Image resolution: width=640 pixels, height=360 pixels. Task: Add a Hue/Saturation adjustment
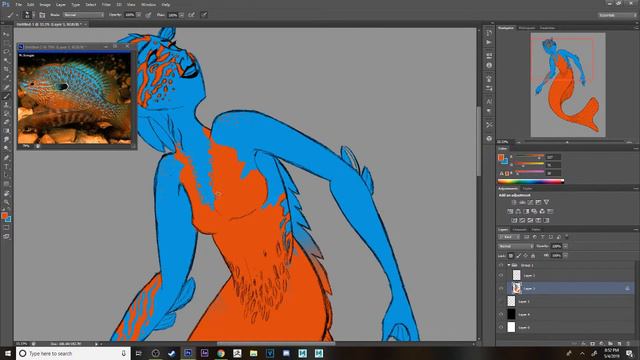coord(510,211)
